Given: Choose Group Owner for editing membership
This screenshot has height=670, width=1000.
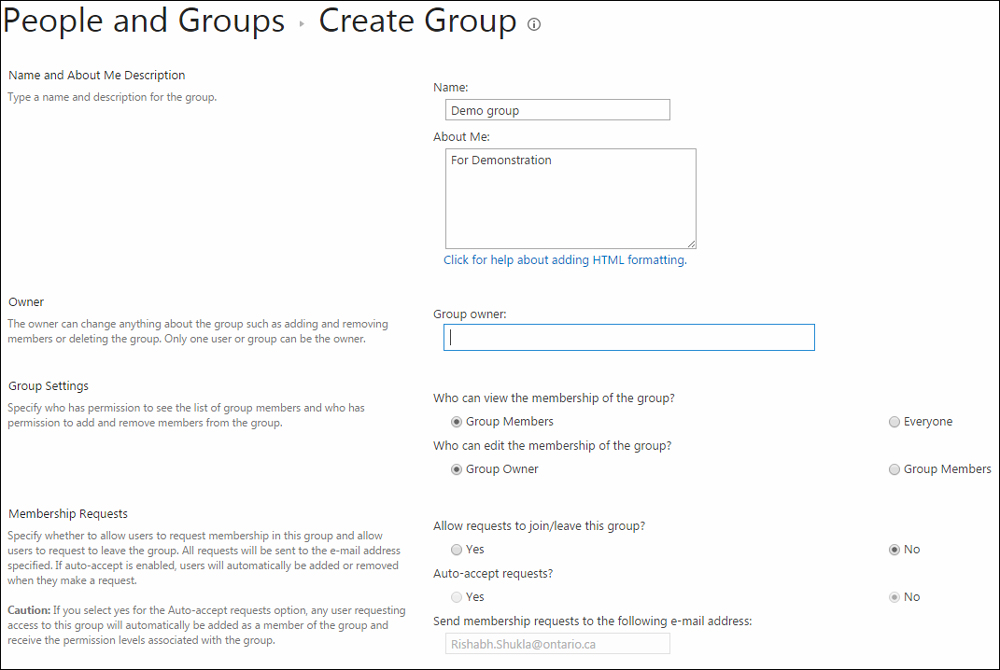Looking at the screenshot, I should pyautogui.click(x=457, y=469).
